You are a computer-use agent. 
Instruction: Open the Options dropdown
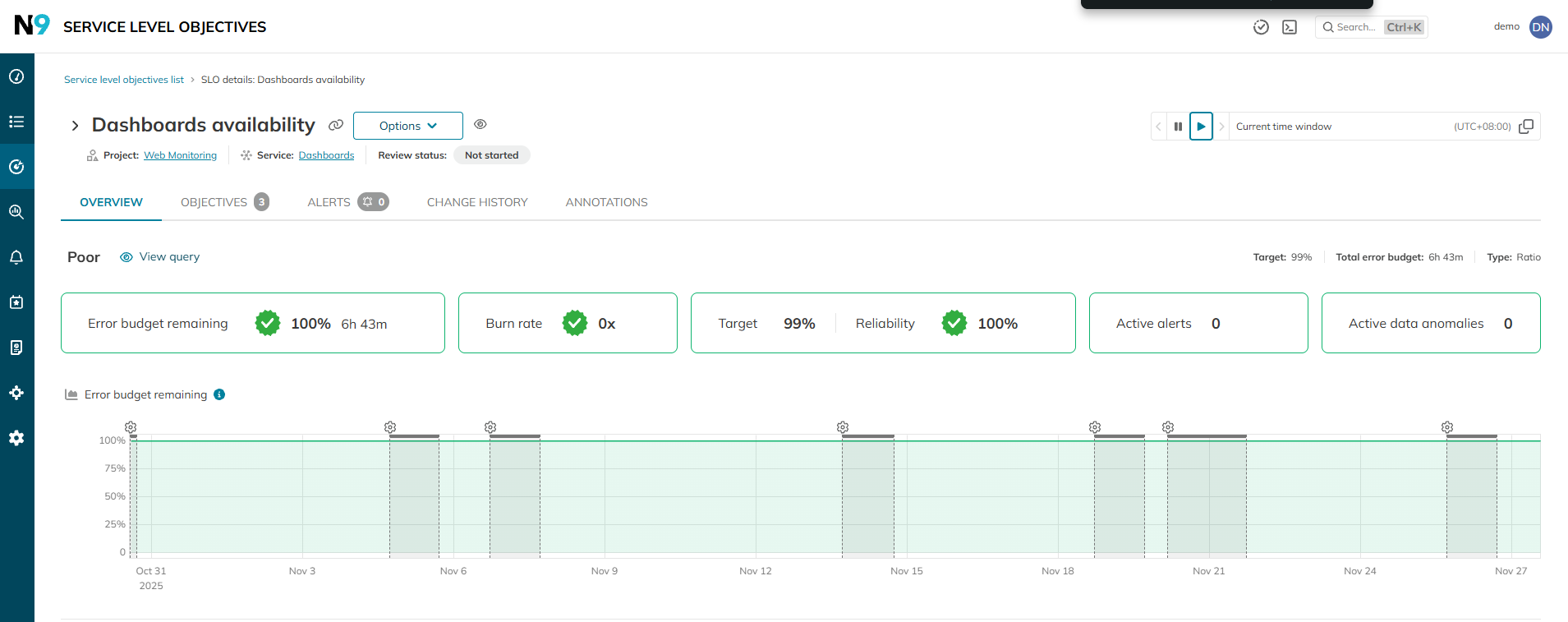(x=407, y=126)
